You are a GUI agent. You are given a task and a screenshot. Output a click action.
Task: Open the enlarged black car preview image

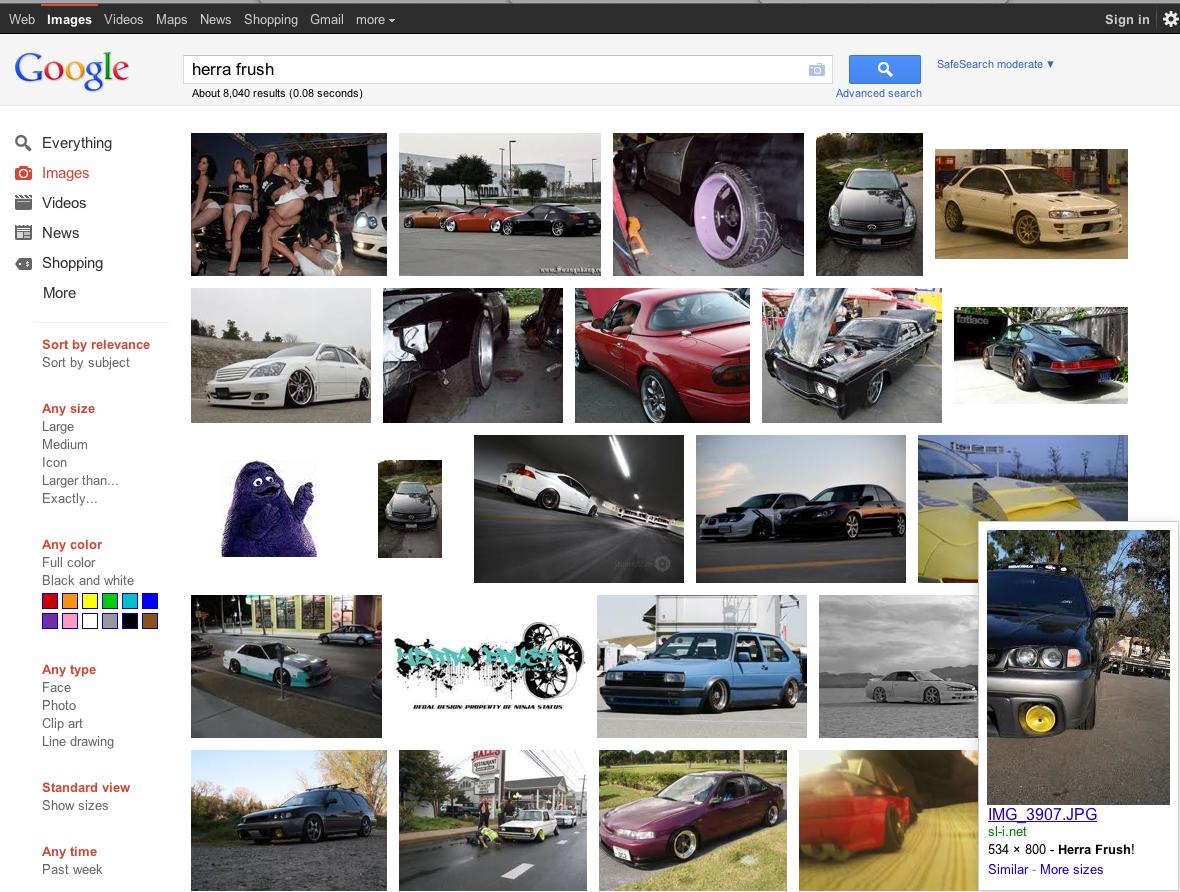[x=1078, y=667]
